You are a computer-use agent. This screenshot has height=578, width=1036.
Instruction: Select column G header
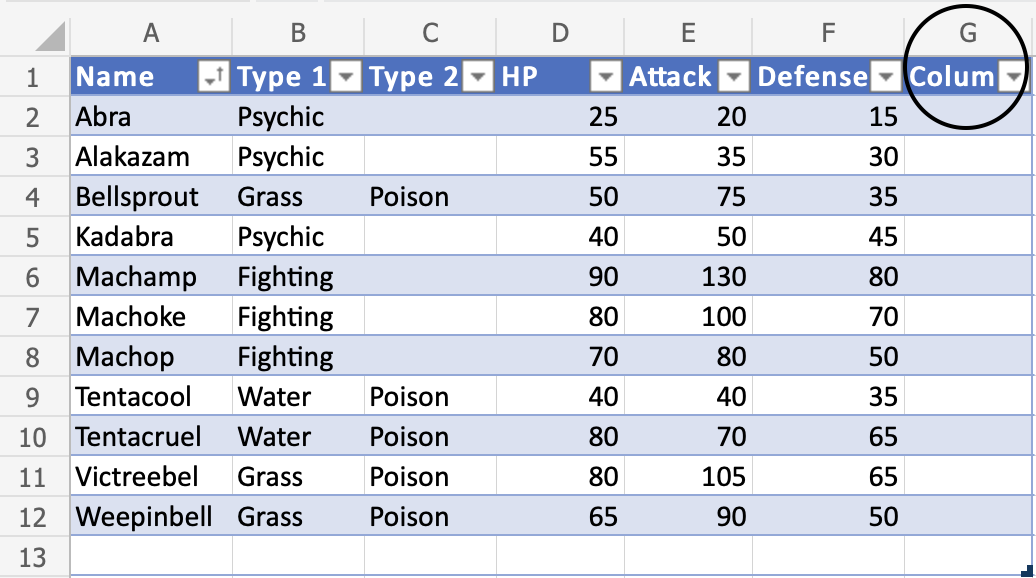967,34
